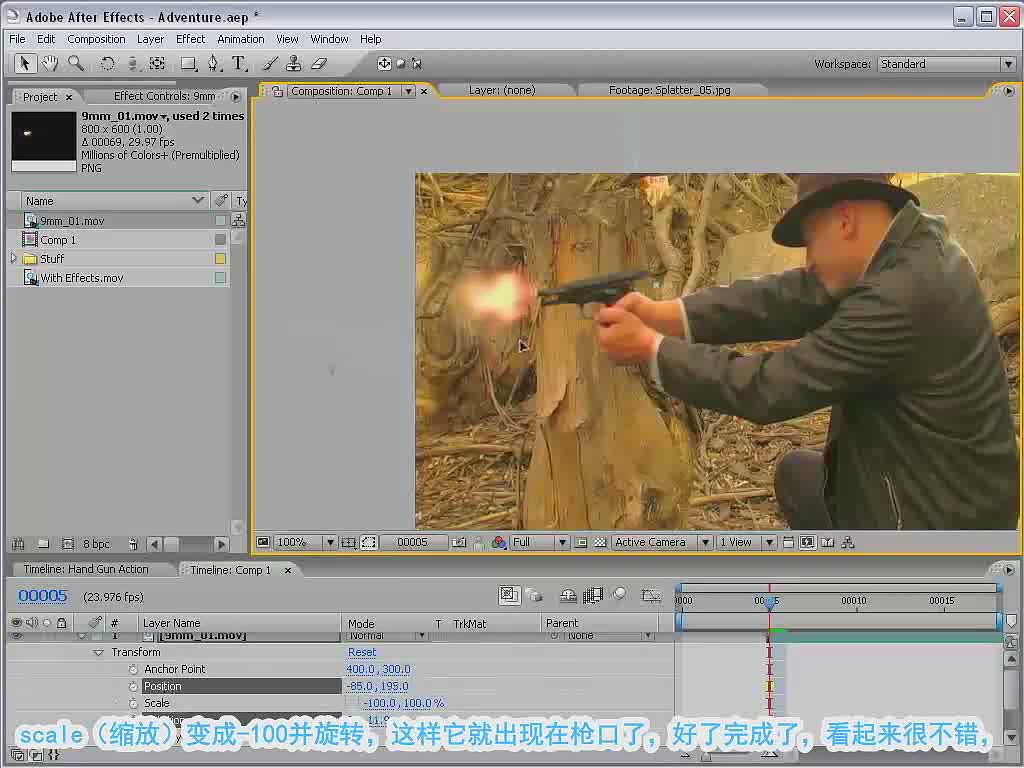Expand the Stuff folder
This screenshot has width=1024, height=768.
(x=14, y=259)
